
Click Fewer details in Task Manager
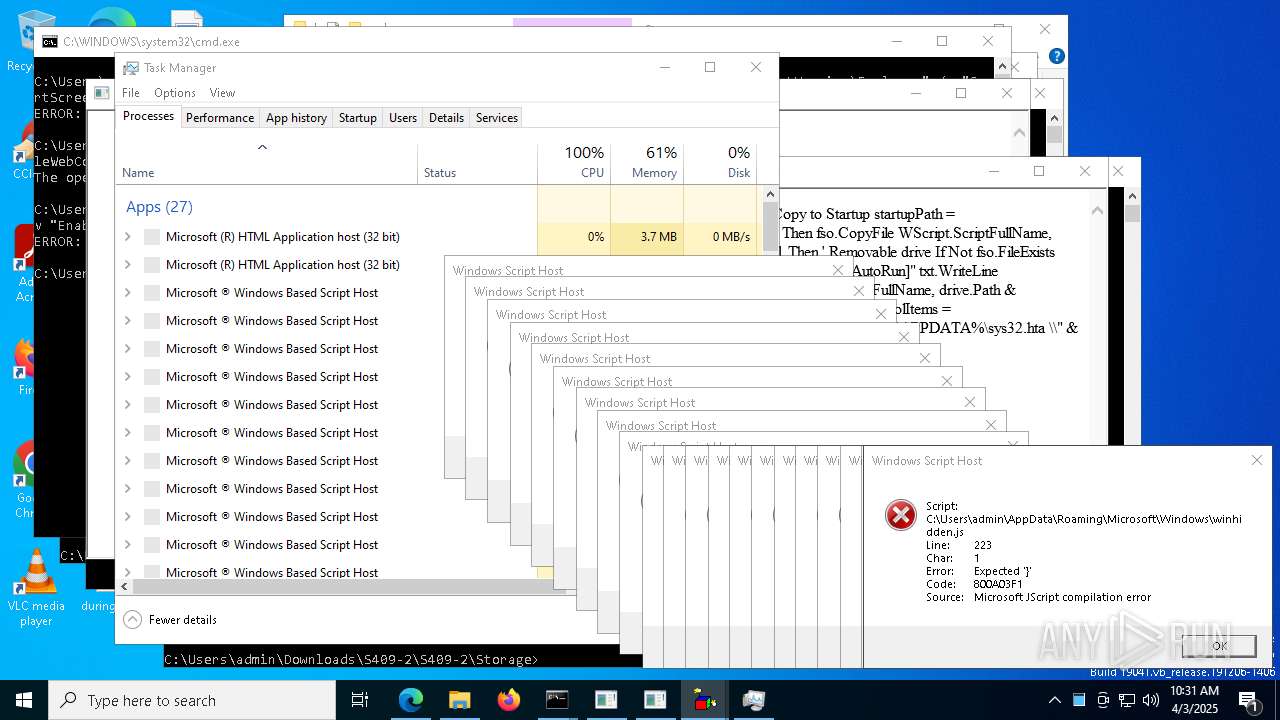tap(183, 620)
